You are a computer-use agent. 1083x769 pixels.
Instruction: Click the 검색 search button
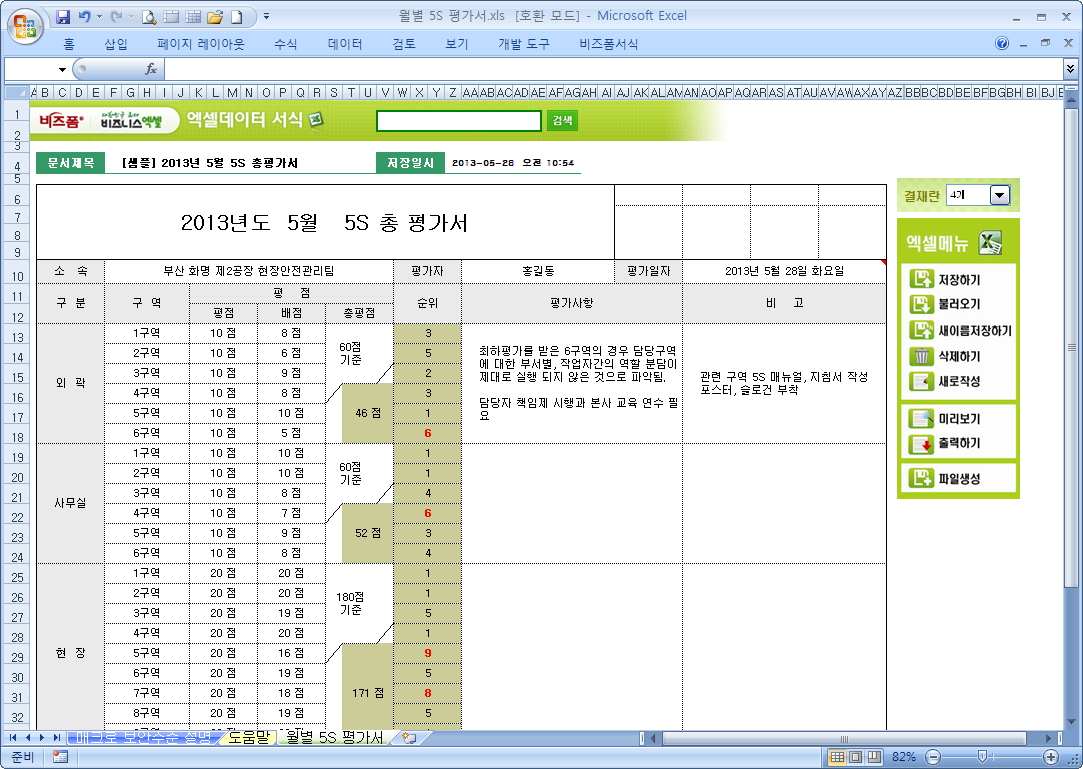pos(562,121)
